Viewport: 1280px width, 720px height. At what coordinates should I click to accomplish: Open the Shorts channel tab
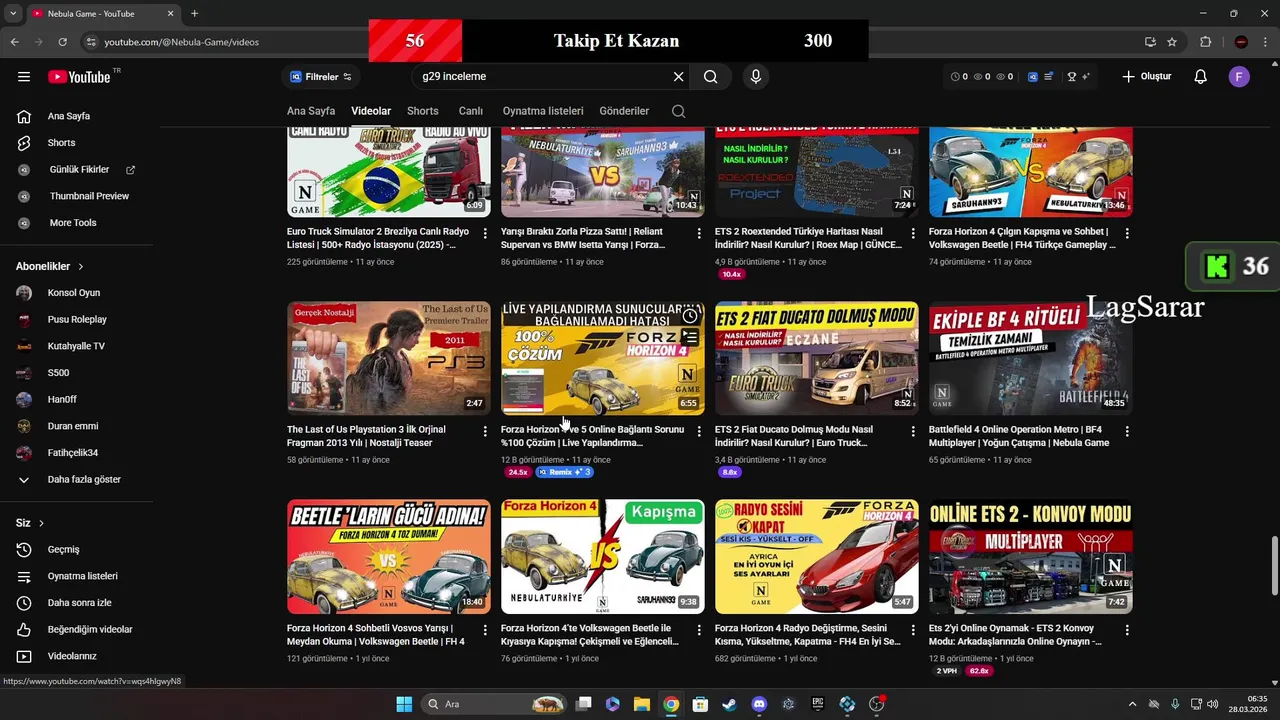tap(423, 111)
